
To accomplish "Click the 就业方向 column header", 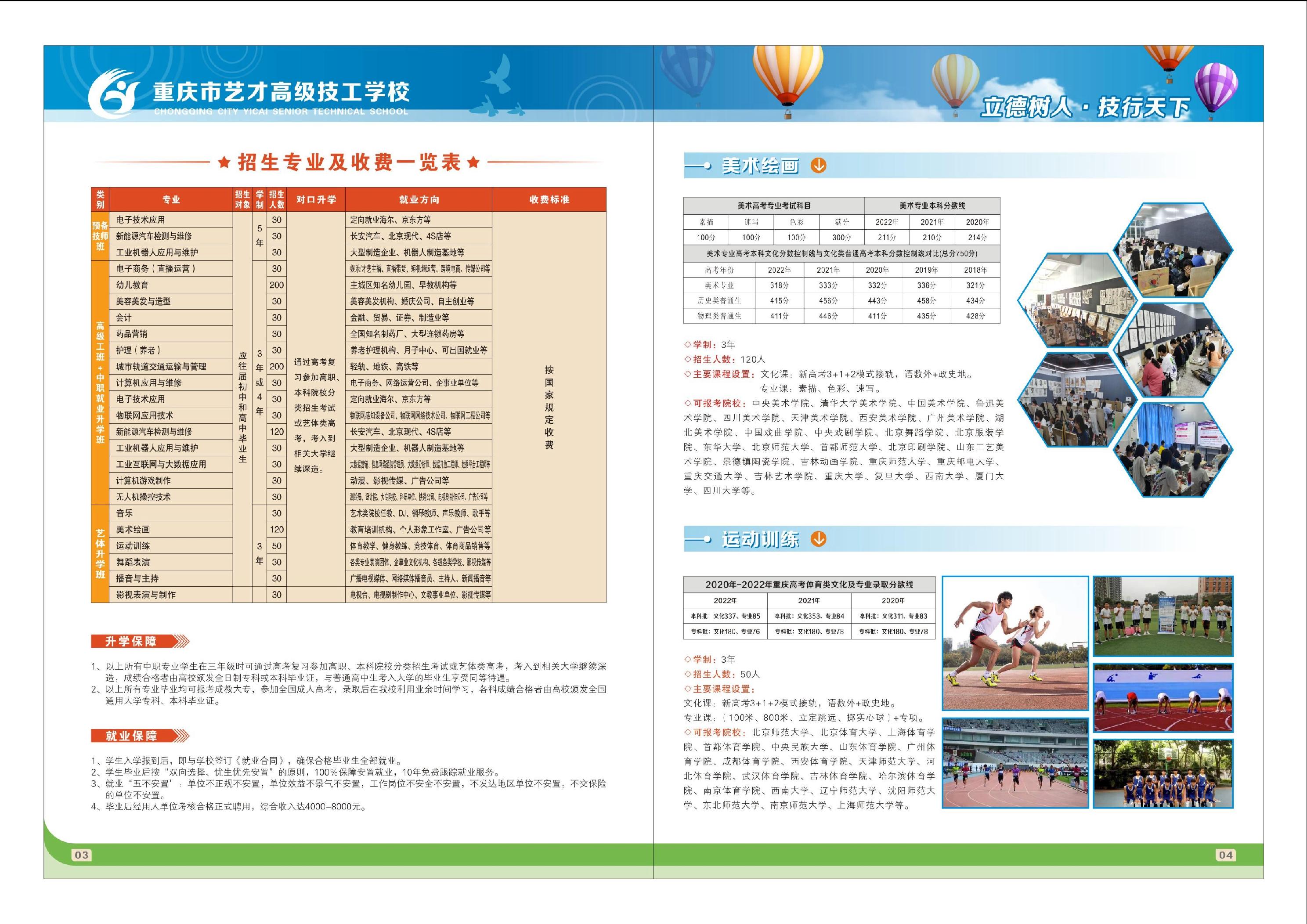I will (x=419, y=199).
